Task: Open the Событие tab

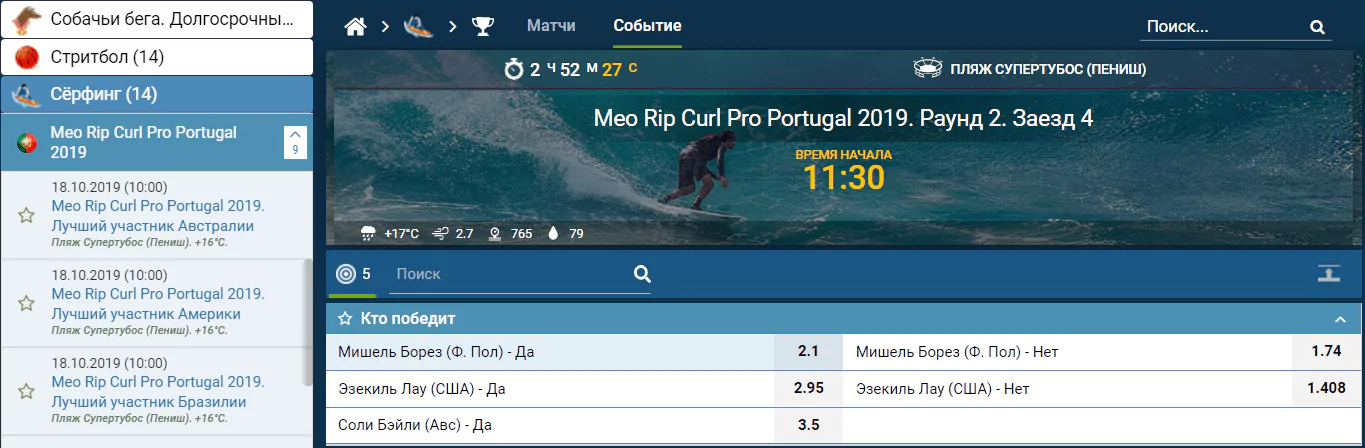Action: pos(647,26)
